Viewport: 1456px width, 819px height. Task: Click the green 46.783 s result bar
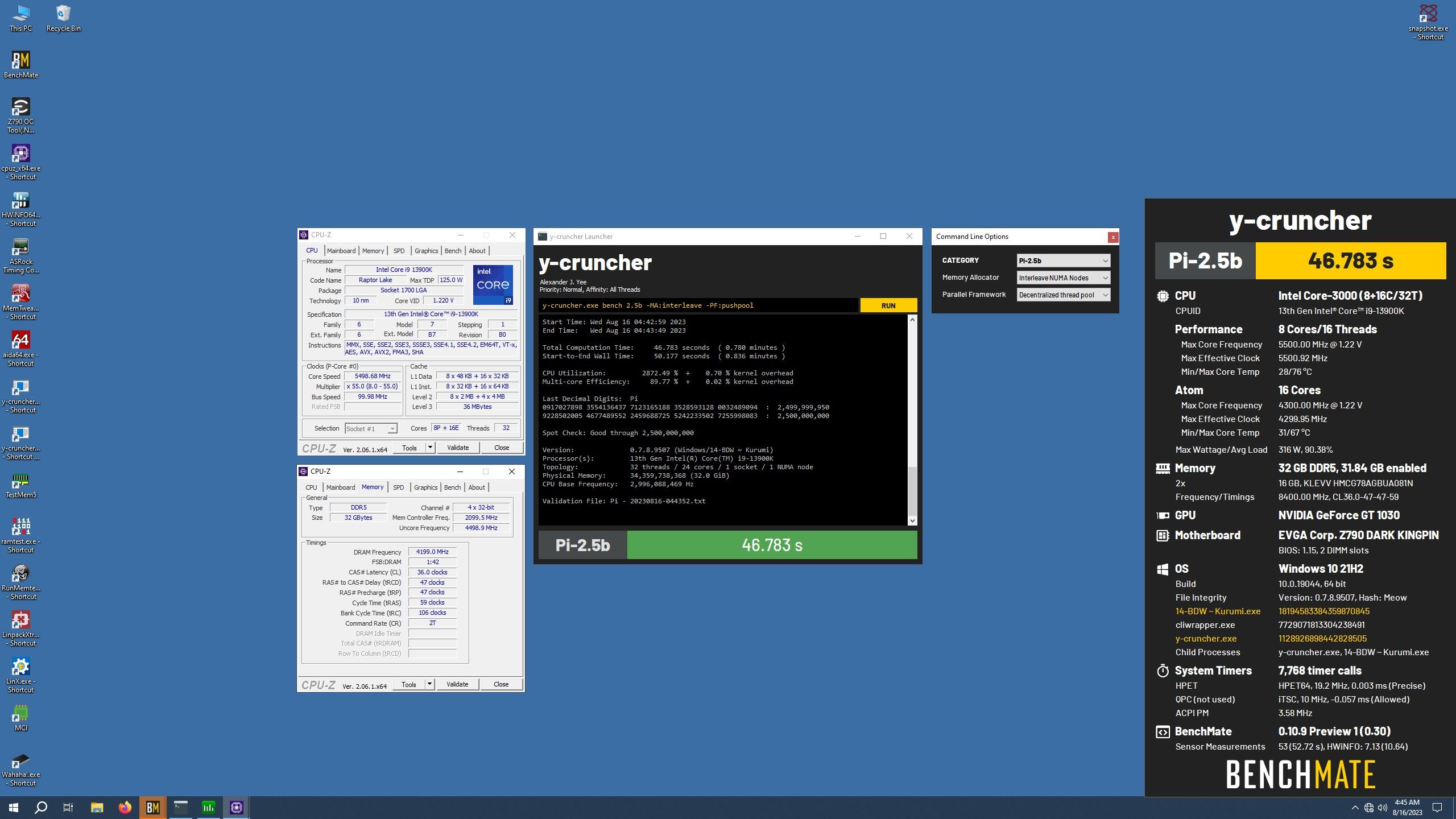[772, 545]
